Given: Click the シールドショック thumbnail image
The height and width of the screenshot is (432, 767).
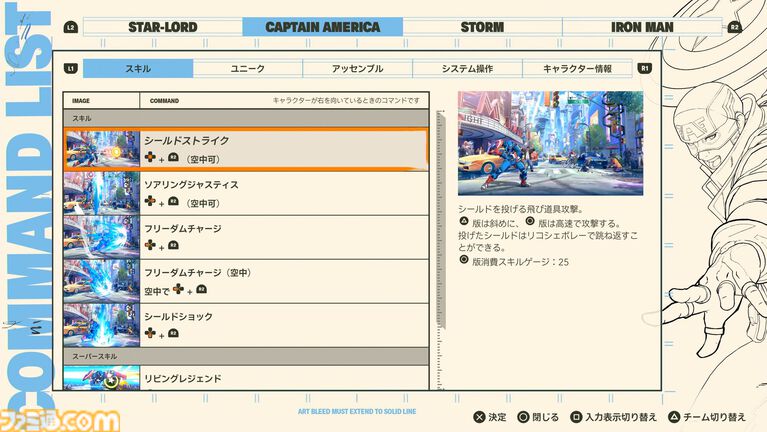Looking at the screenshot, I should click(x=102, y=325).
